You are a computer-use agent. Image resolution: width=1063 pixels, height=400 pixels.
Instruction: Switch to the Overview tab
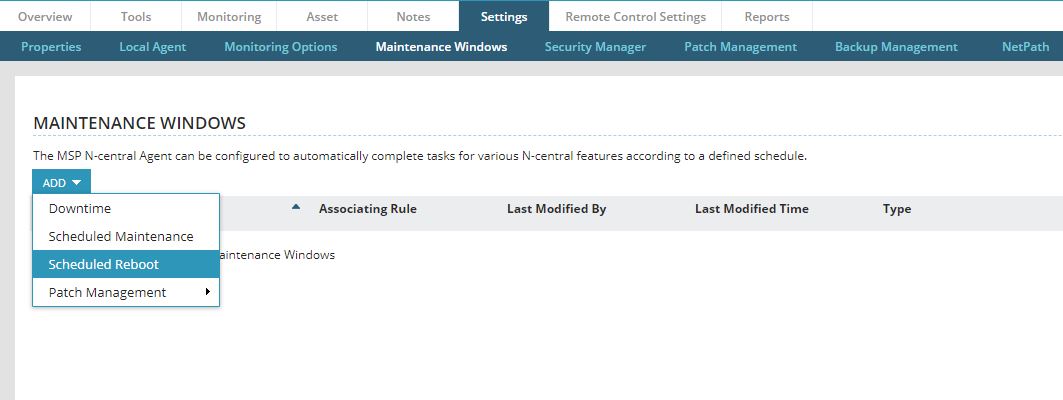tap(45, 17)
